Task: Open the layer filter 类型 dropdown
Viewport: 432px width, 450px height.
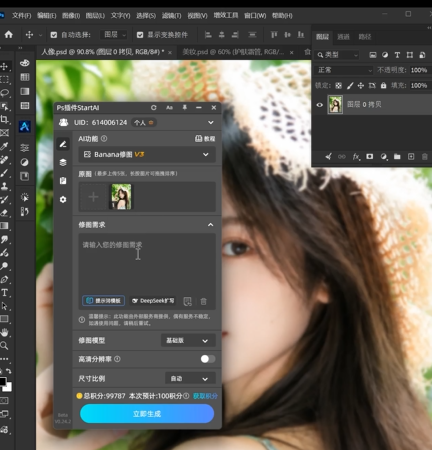Action: coord(337,55)
